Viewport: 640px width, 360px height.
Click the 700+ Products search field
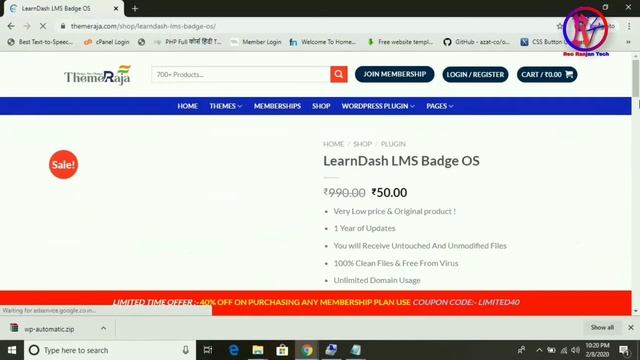click(241, 74)
